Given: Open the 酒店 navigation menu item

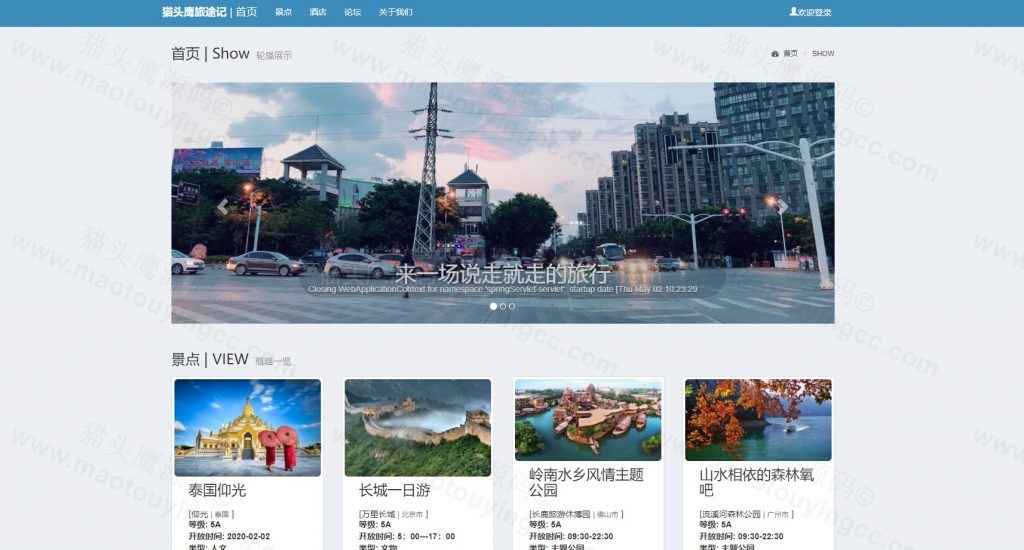Looking at the screenshot, I should click(318, 12).
